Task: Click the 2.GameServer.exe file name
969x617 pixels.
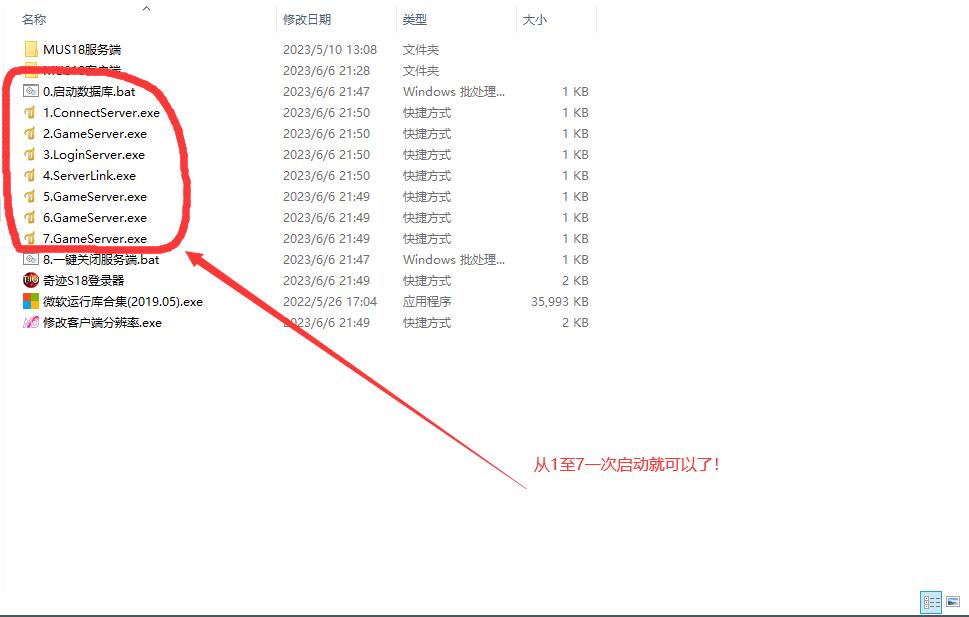Action: [x=95, y=133]
